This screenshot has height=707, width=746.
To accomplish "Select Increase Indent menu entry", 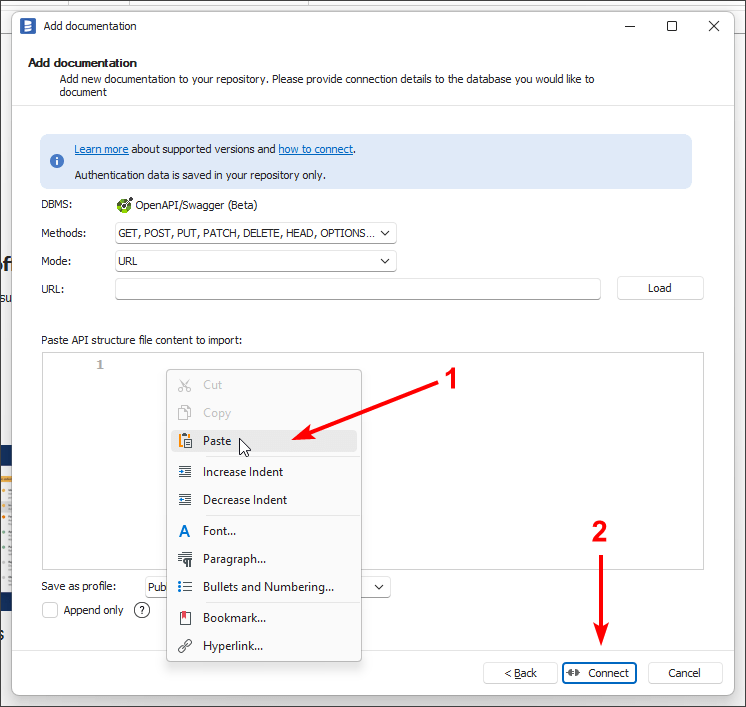I will [x=264, y=471].
